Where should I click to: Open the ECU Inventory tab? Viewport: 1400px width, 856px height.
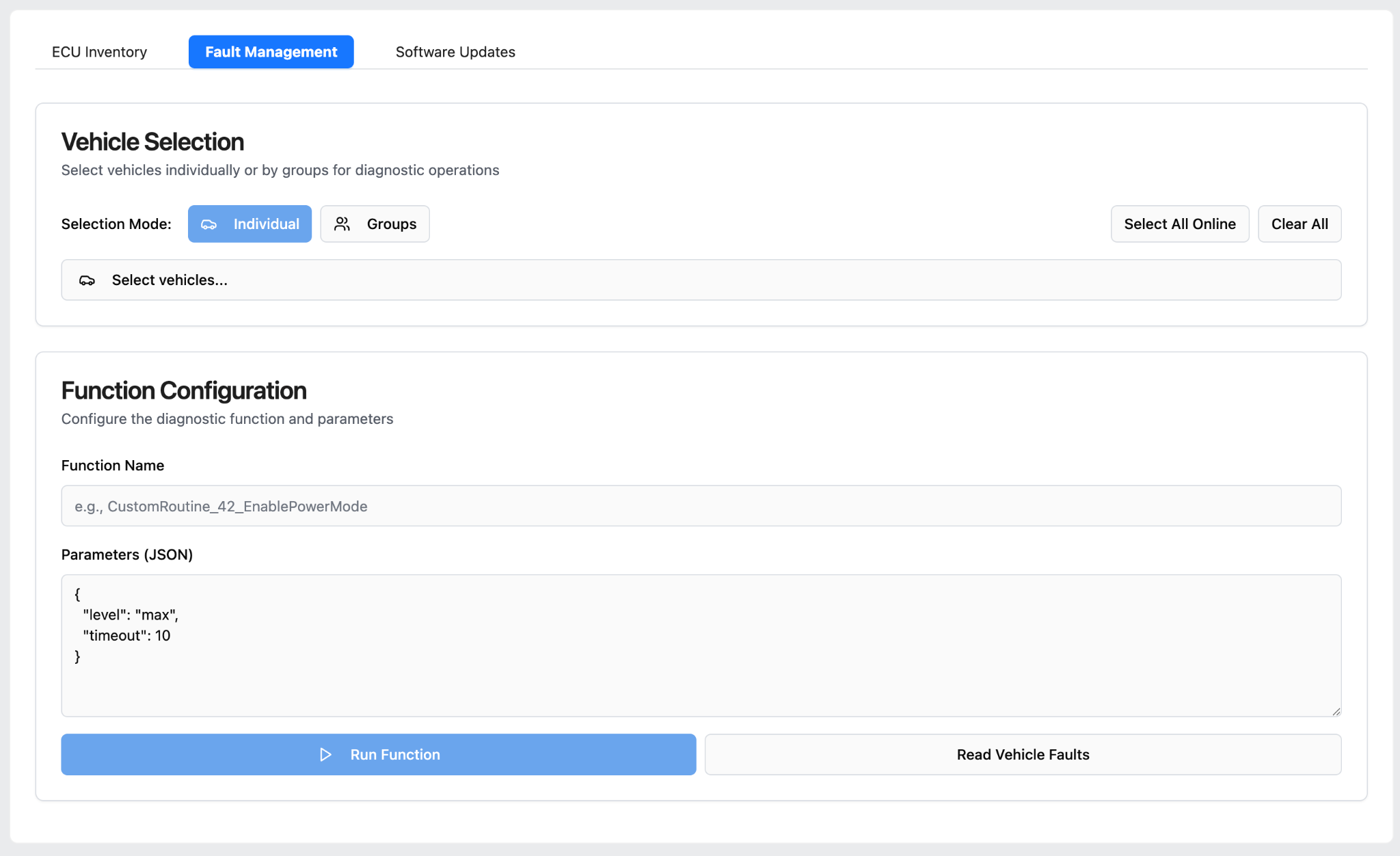[99, 52]
